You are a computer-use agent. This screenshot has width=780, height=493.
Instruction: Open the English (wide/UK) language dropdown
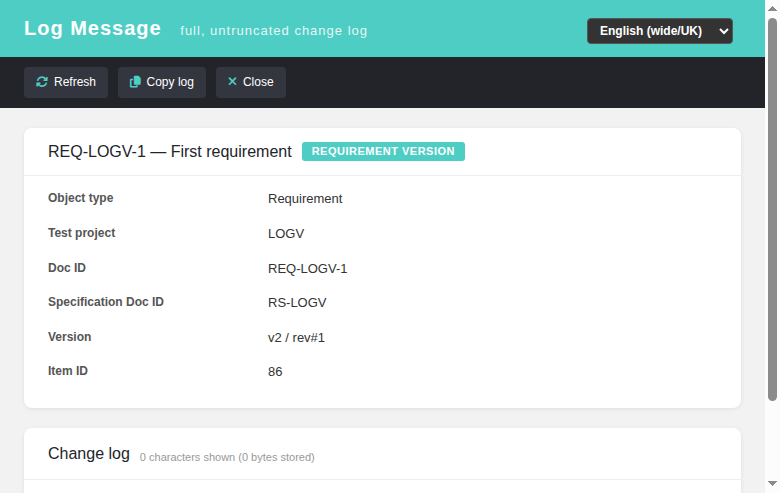pos(660,31)
